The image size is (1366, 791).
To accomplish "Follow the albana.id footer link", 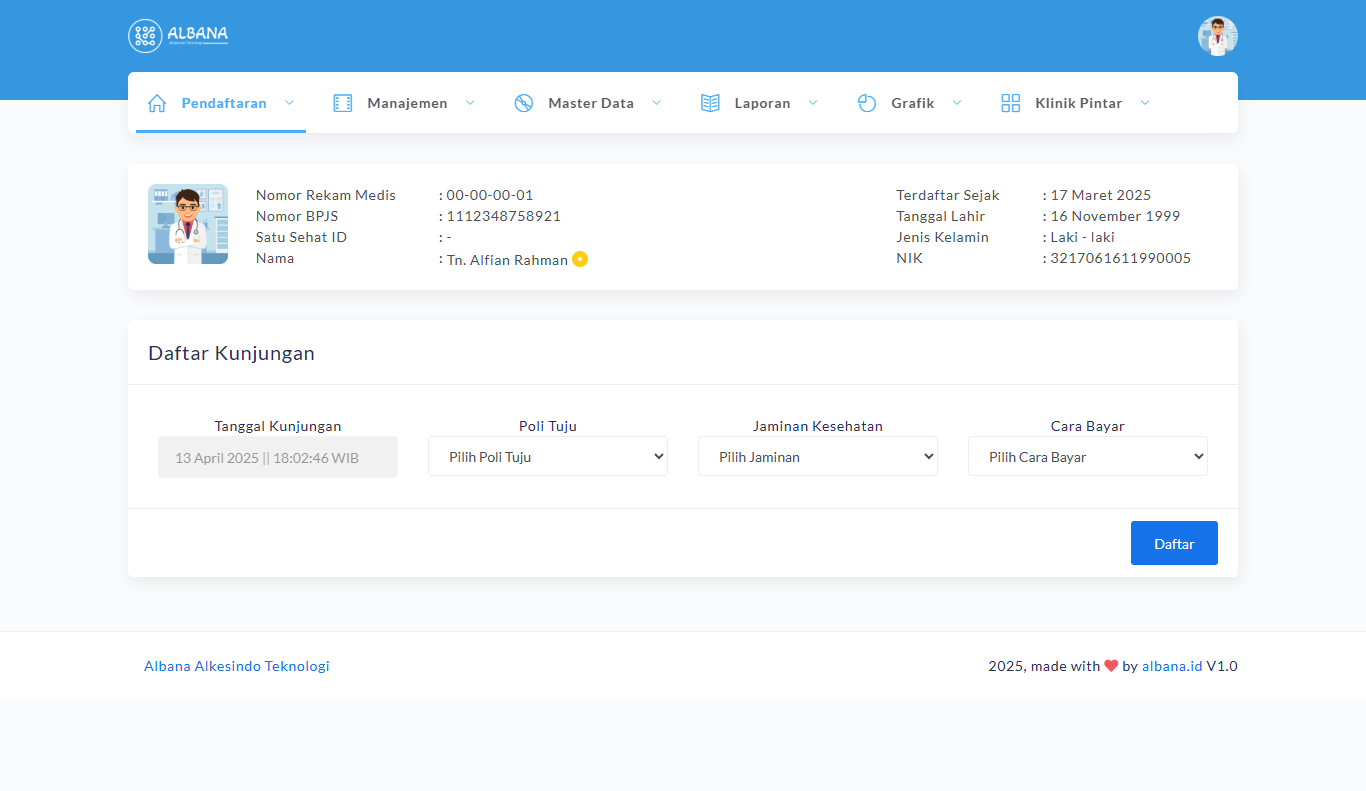I will [1172, 666].
